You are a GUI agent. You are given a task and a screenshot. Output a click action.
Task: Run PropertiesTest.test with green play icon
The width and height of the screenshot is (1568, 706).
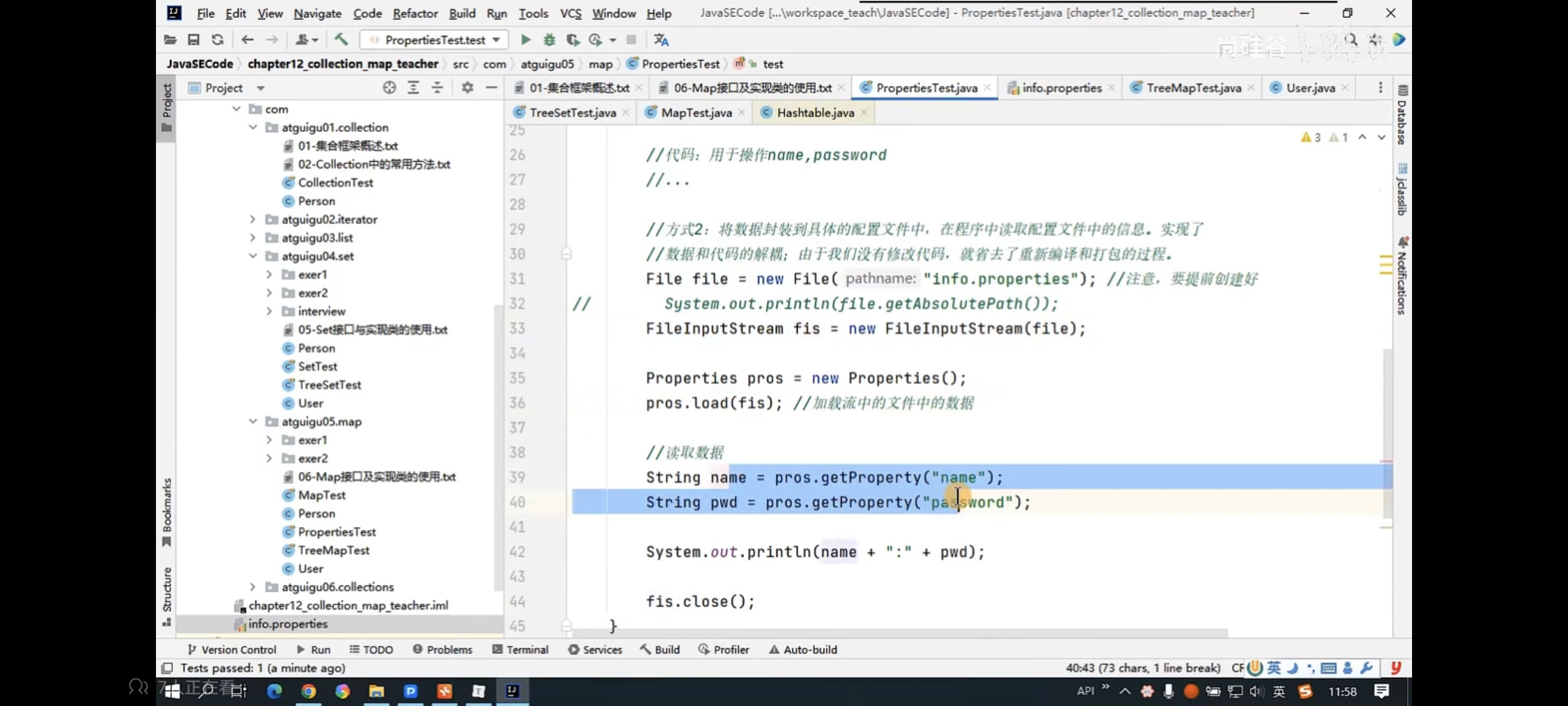[x=525, y=40]
